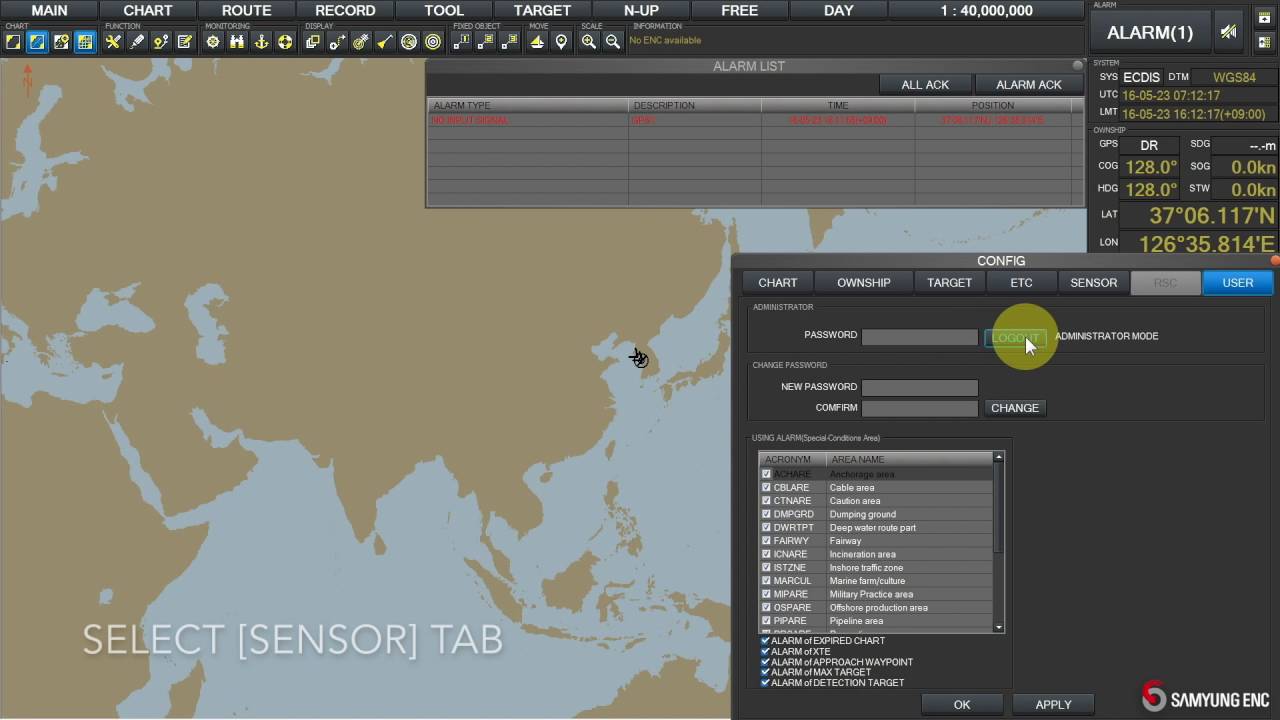Toggle ALARM of MAX TARGET checkbox
1280x720 pixels.
tap(765, 672)
